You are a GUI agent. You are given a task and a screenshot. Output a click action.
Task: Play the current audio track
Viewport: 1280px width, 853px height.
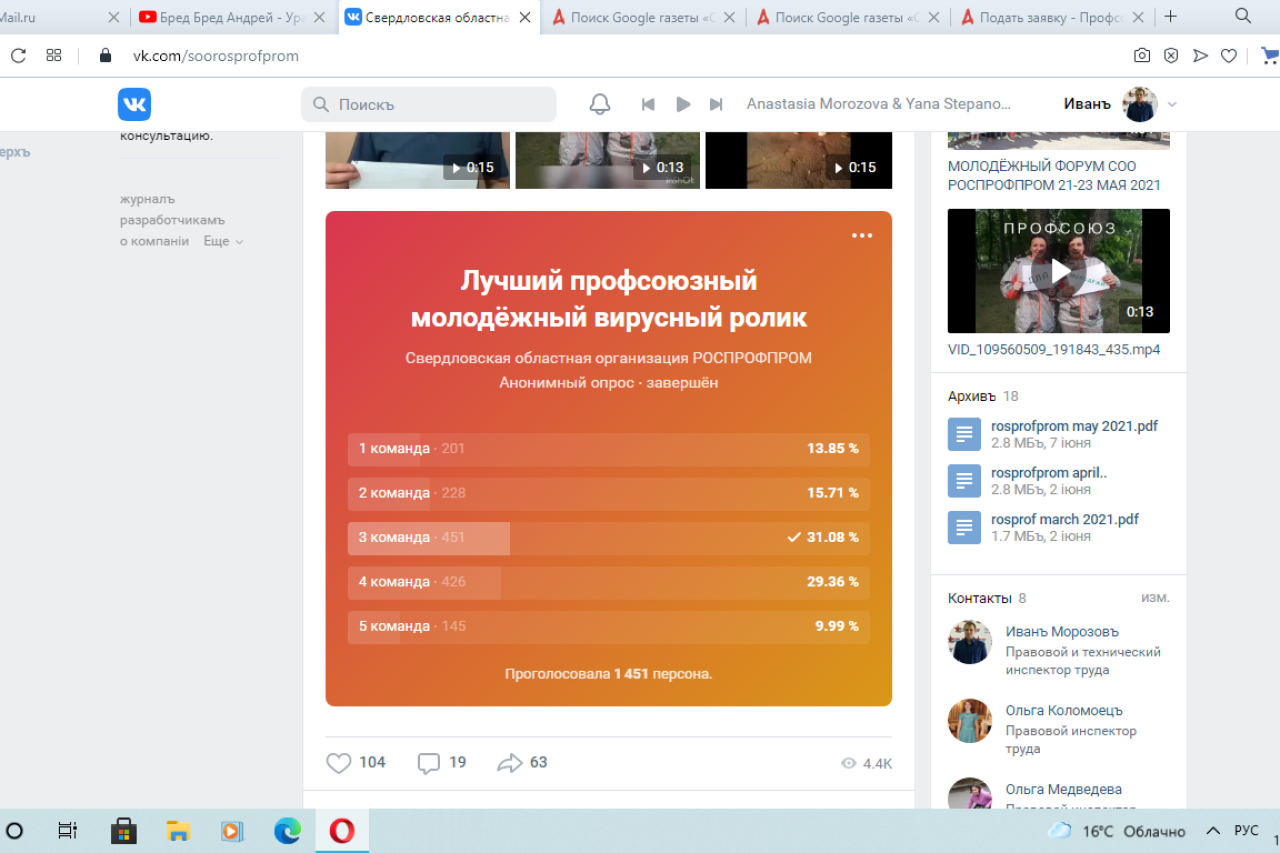[x=683, y=104]
